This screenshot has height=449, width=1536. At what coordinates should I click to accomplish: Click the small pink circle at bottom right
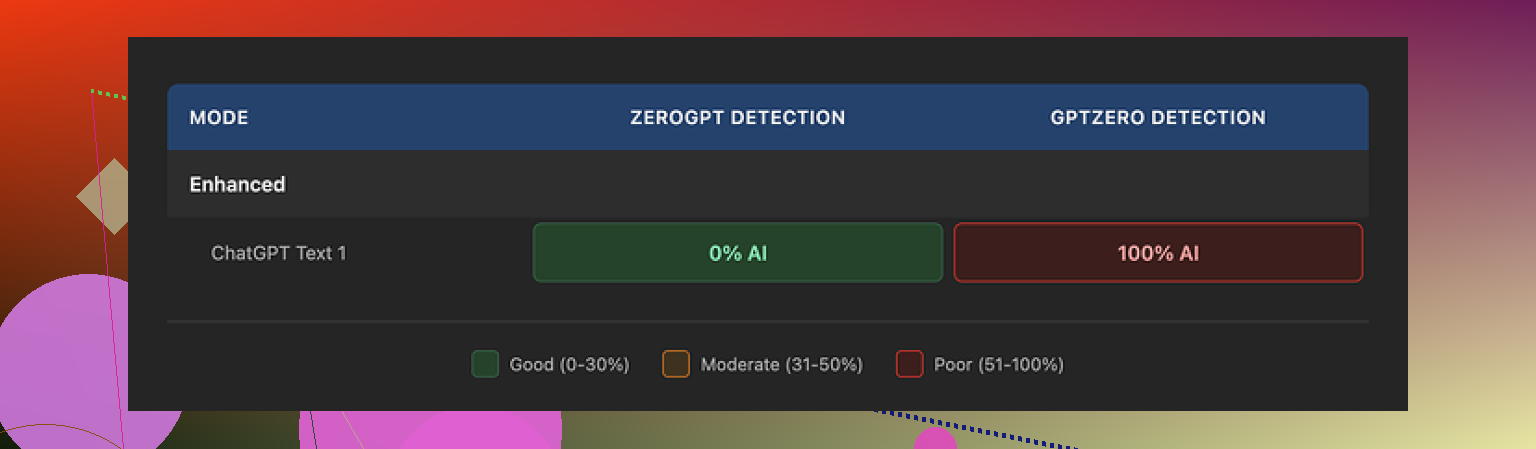click(x=935, y=440)
